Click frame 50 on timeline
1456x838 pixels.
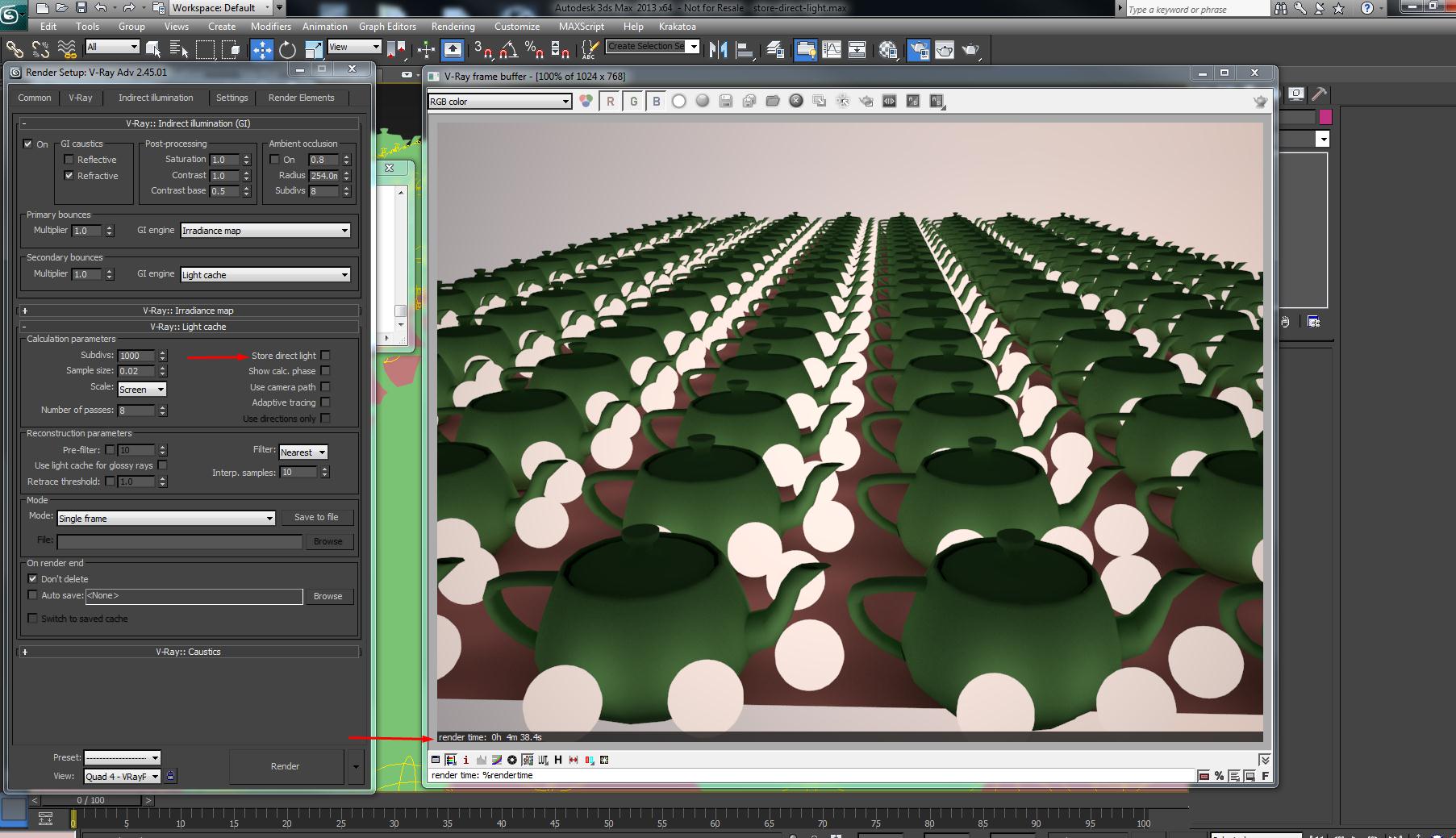608,823
